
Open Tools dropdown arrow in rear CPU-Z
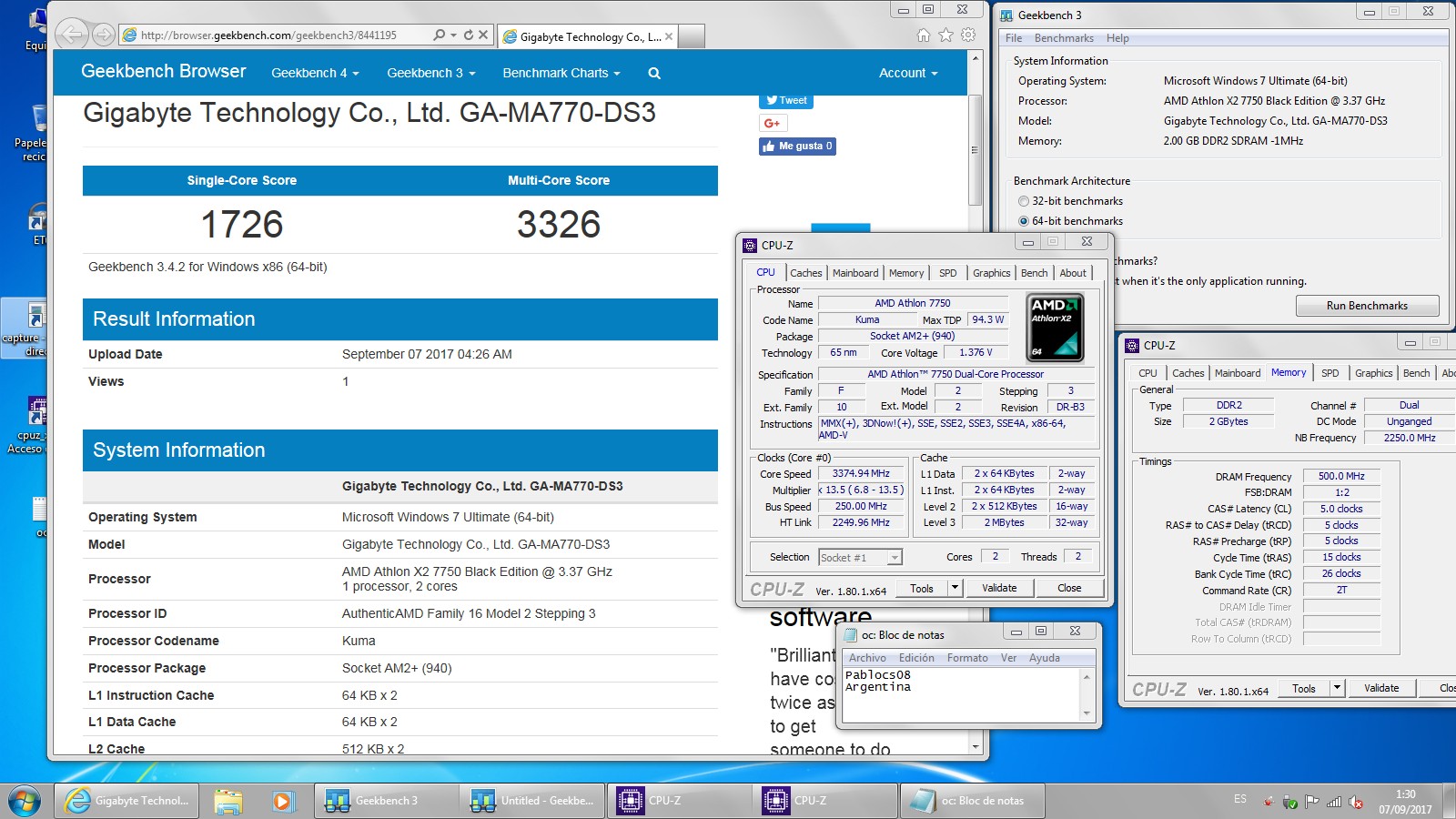(1338, 688)
